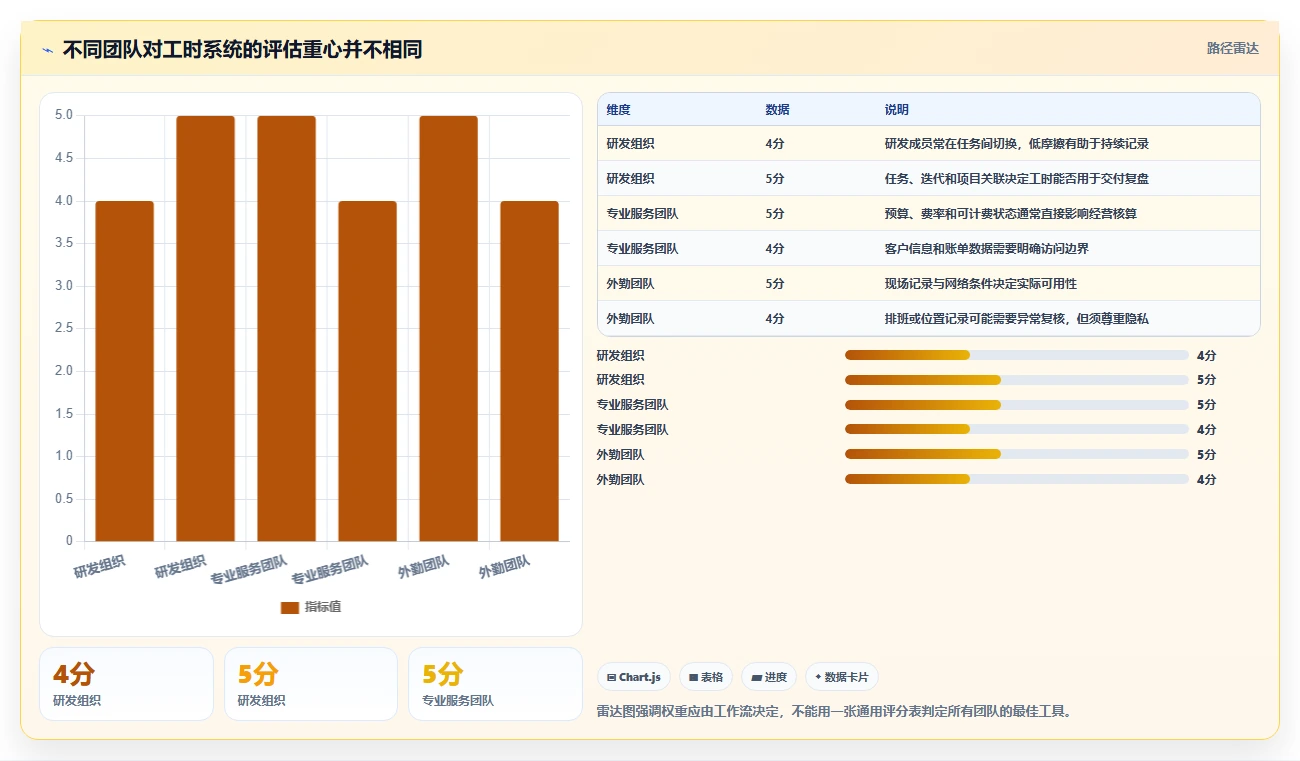Click the 维度 column header
Viewport: 1300px width, 761px height.
(x=618, y=110)
